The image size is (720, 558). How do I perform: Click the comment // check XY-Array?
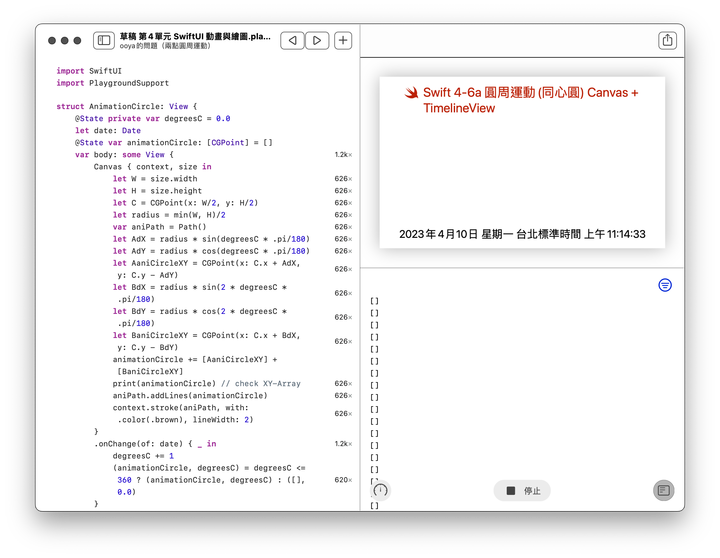point(261,383)
